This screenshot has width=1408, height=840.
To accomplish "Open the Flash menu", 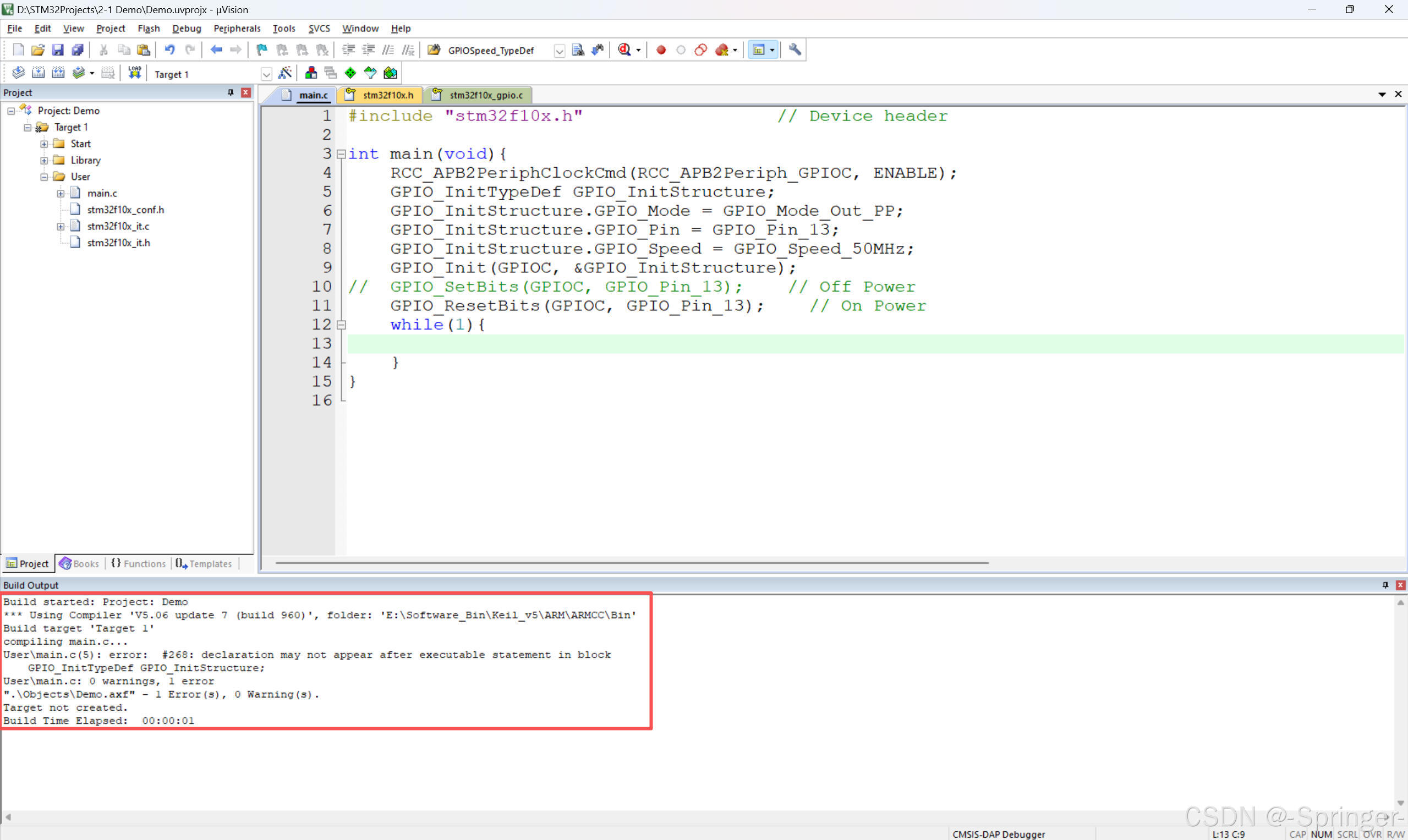I will (x=149, y=28).
